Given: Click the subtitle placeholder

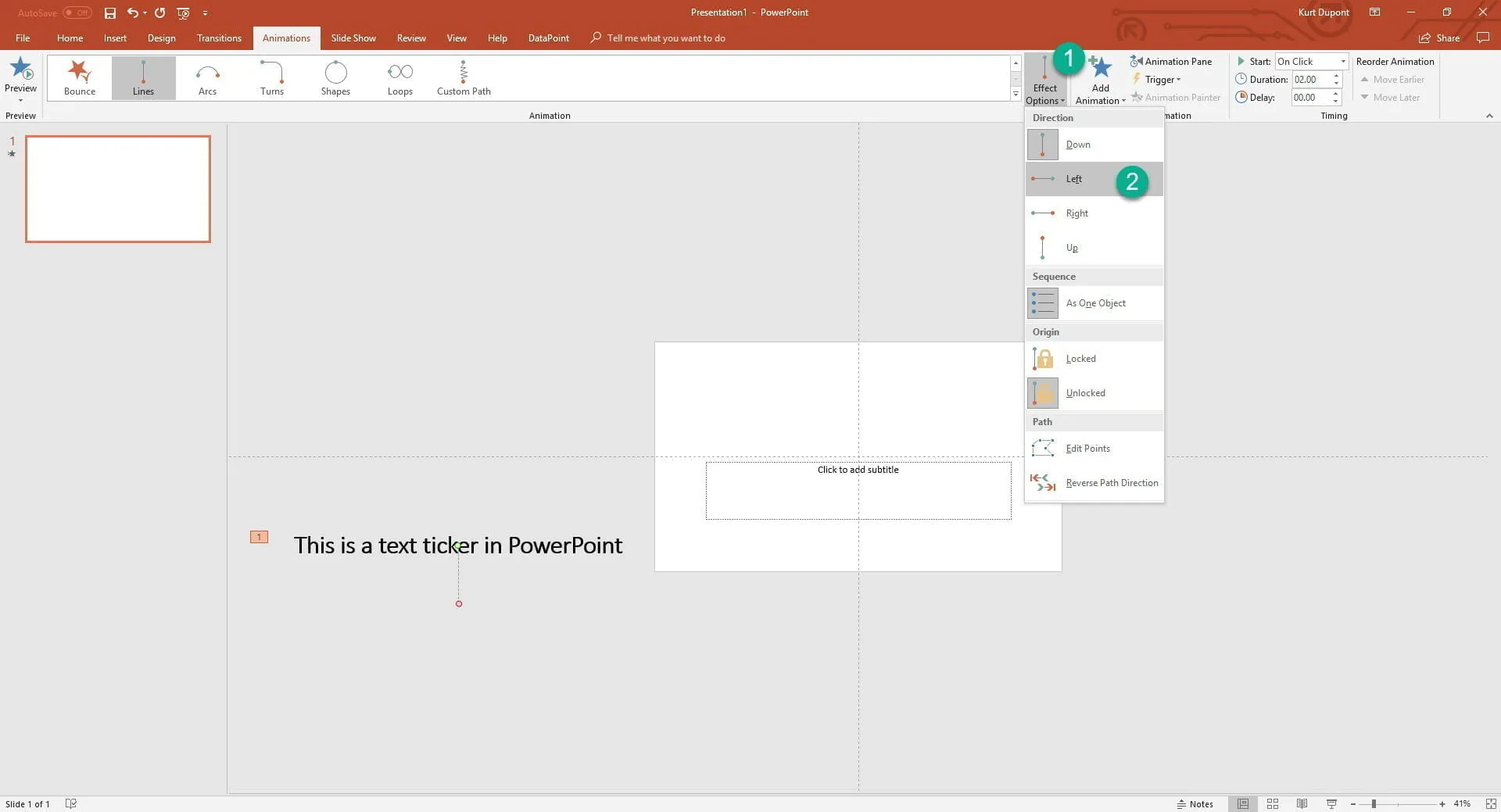Looking at the screenshot, I should point(858,490).
